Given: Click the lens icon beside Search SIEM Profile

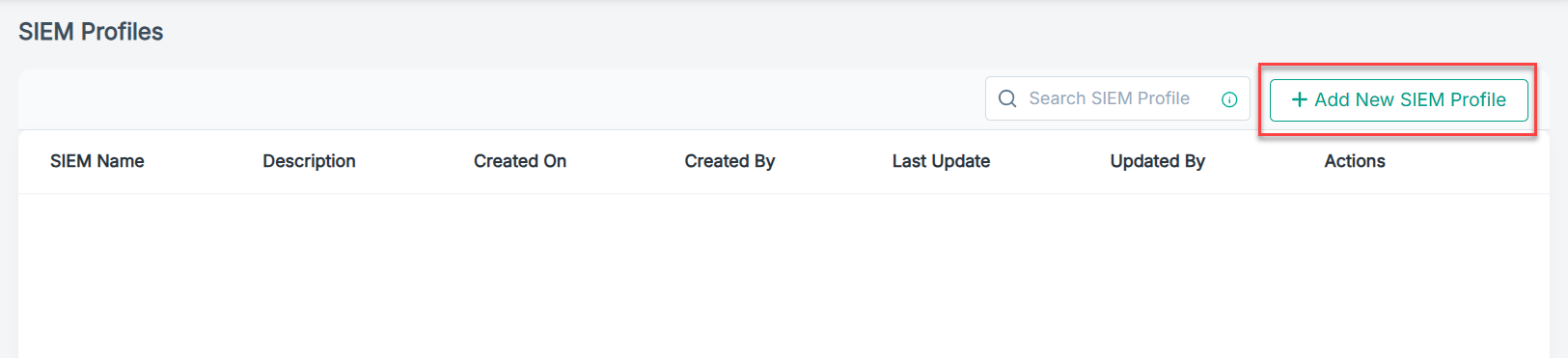Looking at the screenshot, I should (1007, 98).
